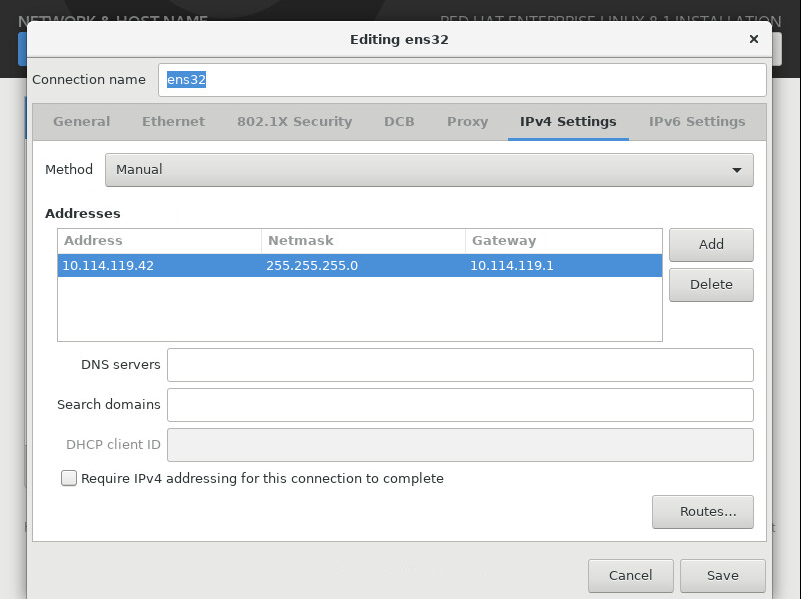The width and height of the screenshot is (801, 599).
Task: Click the Address column header
Action: coord(159,241)
